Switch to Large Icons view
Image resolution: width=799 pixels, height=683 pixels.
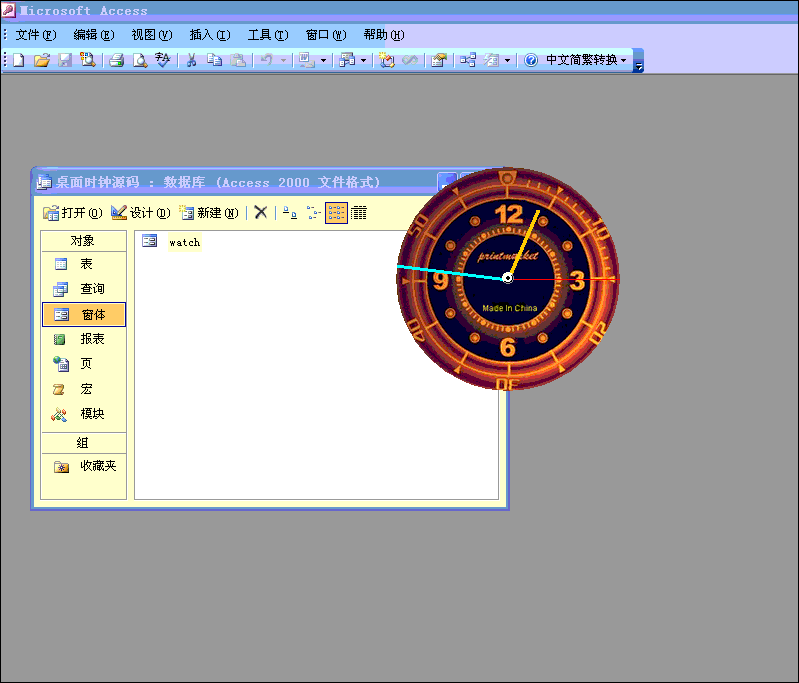[289, 213]
